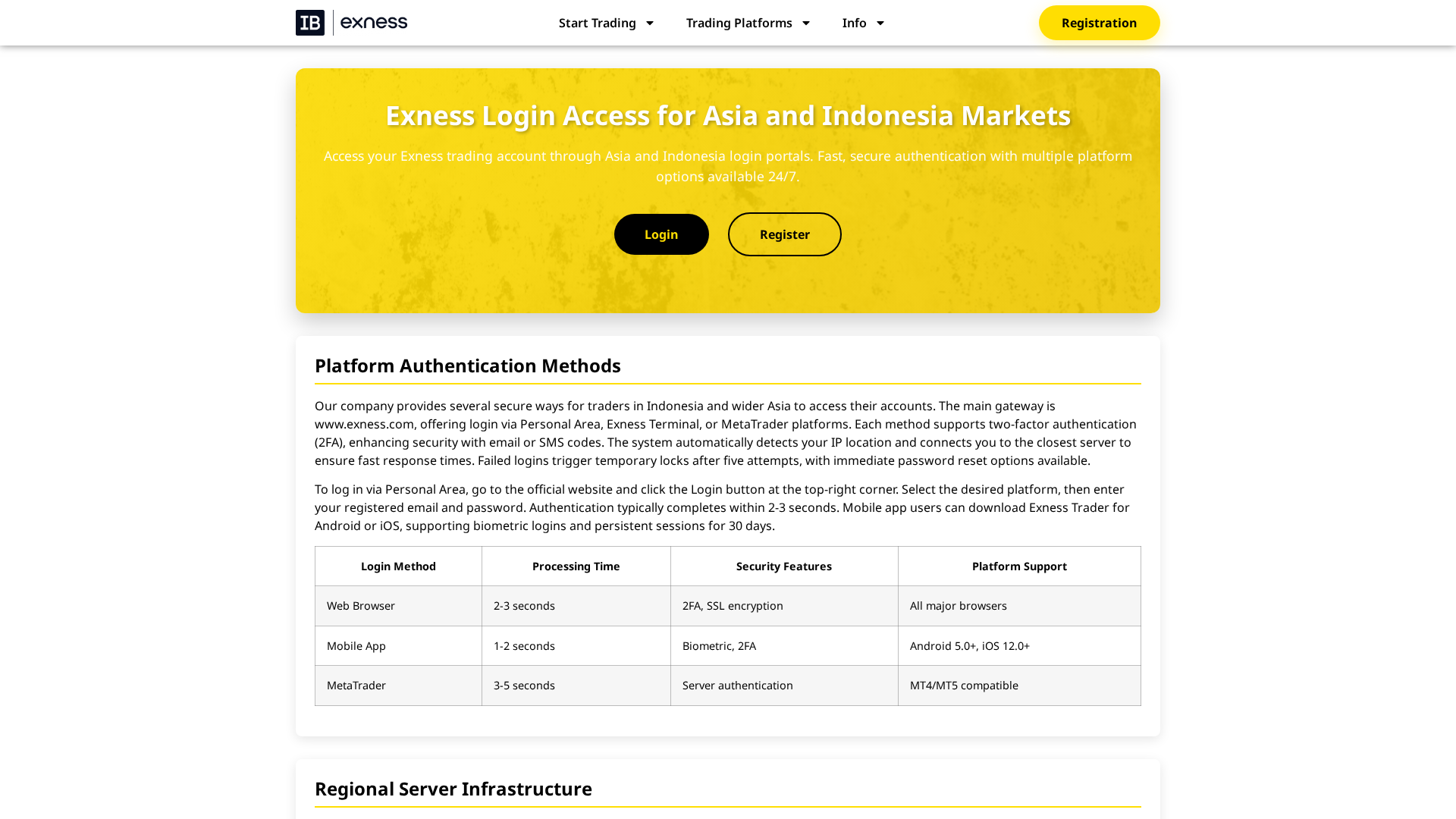Viewport: 1456px width, 819px height.
Task: Click the Platform Support column header
Action: (1019, 566)
